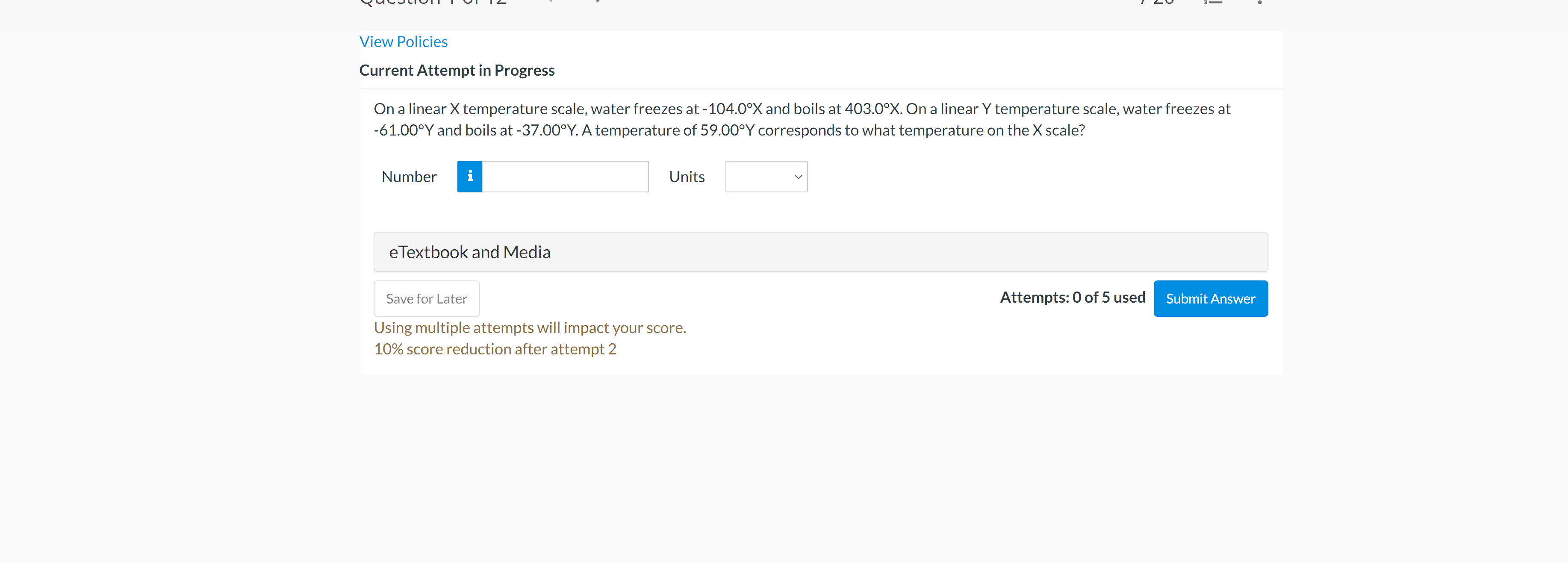Open the Units dropdown

coord(766,177)
